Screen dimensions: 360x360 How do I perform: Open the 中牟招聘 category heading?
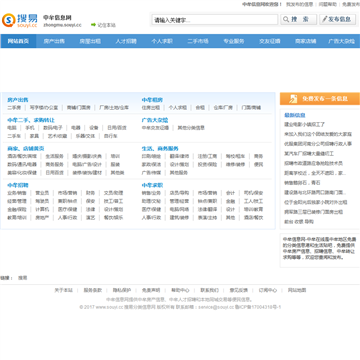pyautogui.click(x=18, y=185)
